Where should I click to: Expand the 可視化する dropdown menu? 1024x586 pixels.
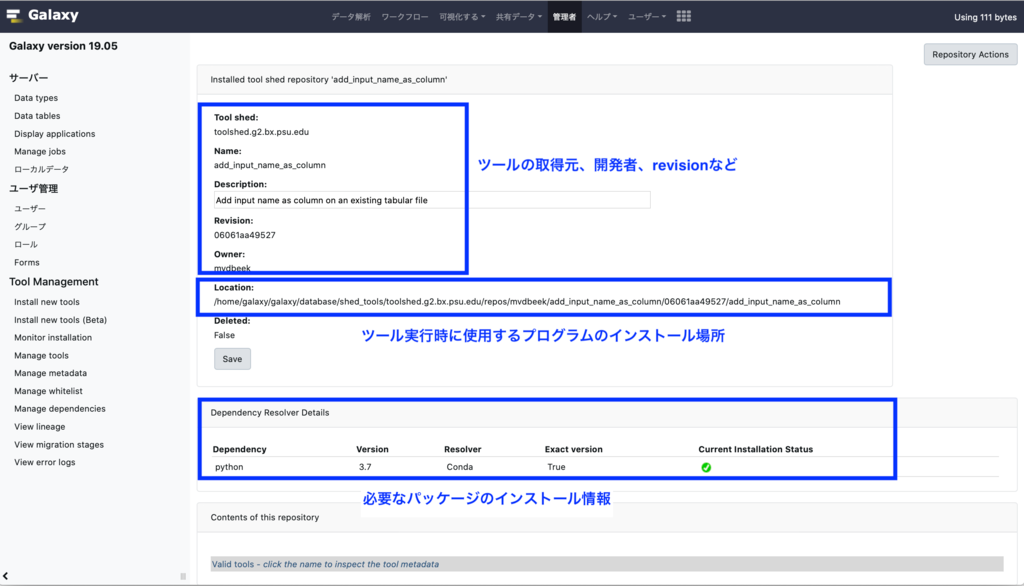click(x=462, y=17)
